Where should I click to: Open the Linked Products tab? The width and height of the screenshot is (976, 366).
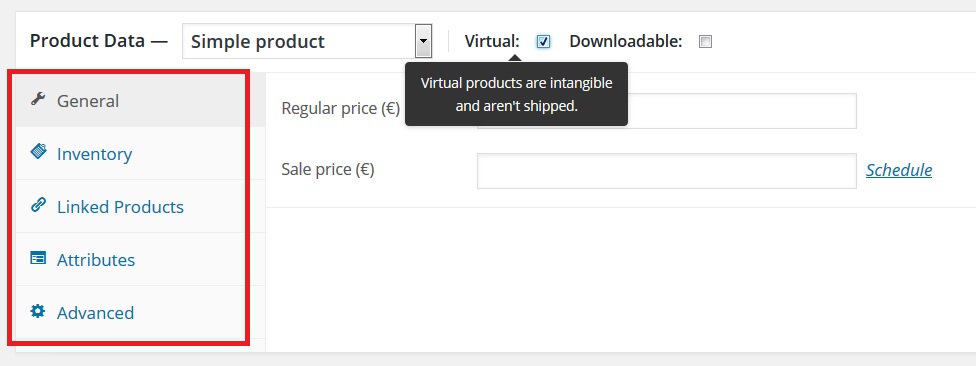pyautogui.click(x=120, y=207)
